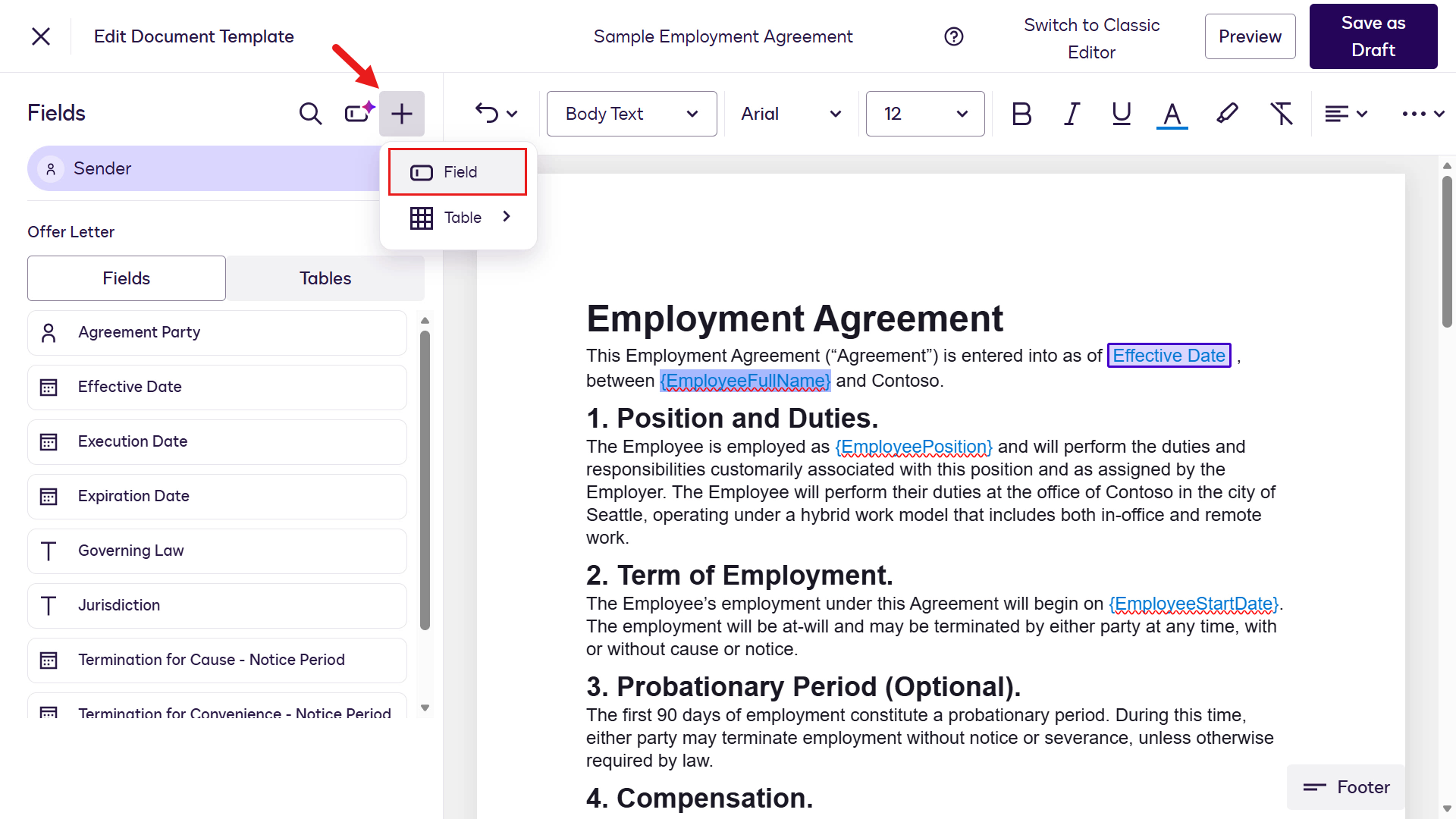Click the fields list scroll up arrow
This screenshot has height=819, width=1456.
tap(425, 321)
